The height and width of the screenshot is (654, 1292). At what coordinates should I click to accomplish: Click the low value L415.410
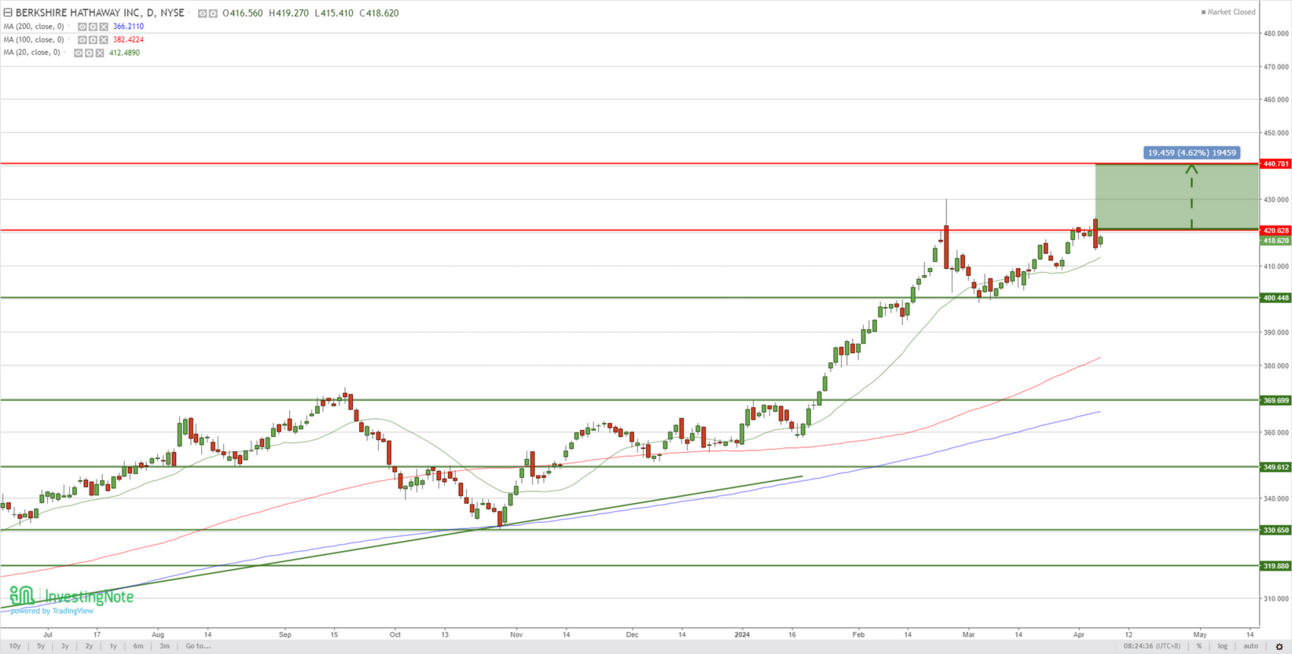point(334,13)
